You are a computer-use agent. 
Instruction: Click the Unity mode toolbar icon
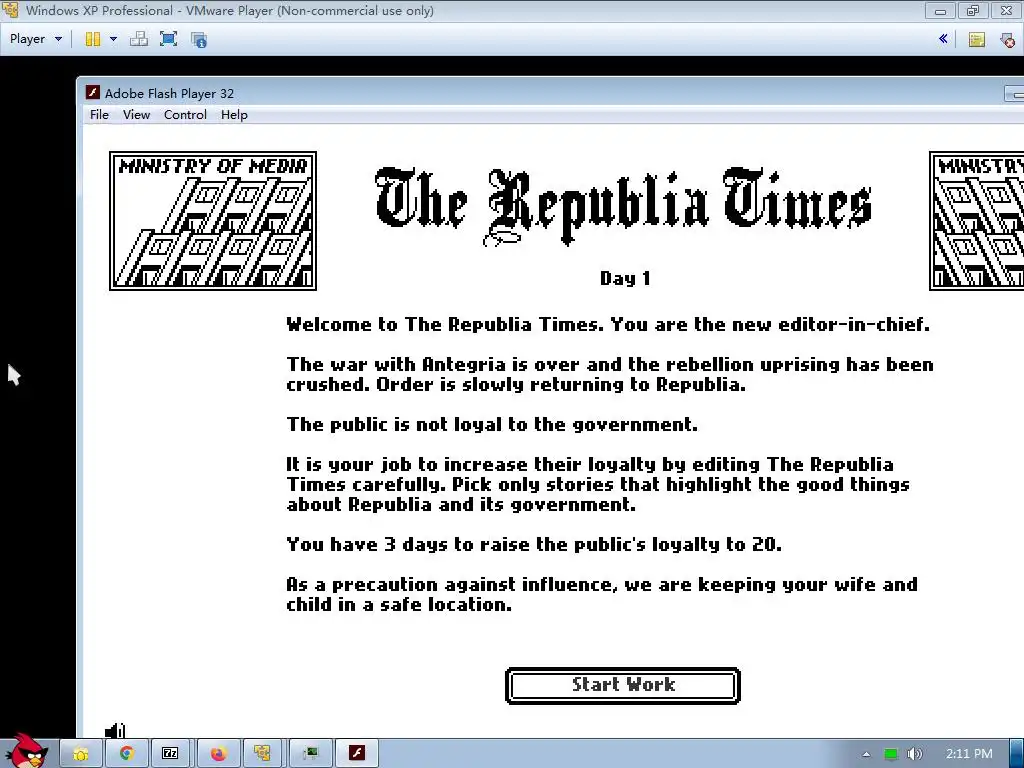(x=199, y=40)
